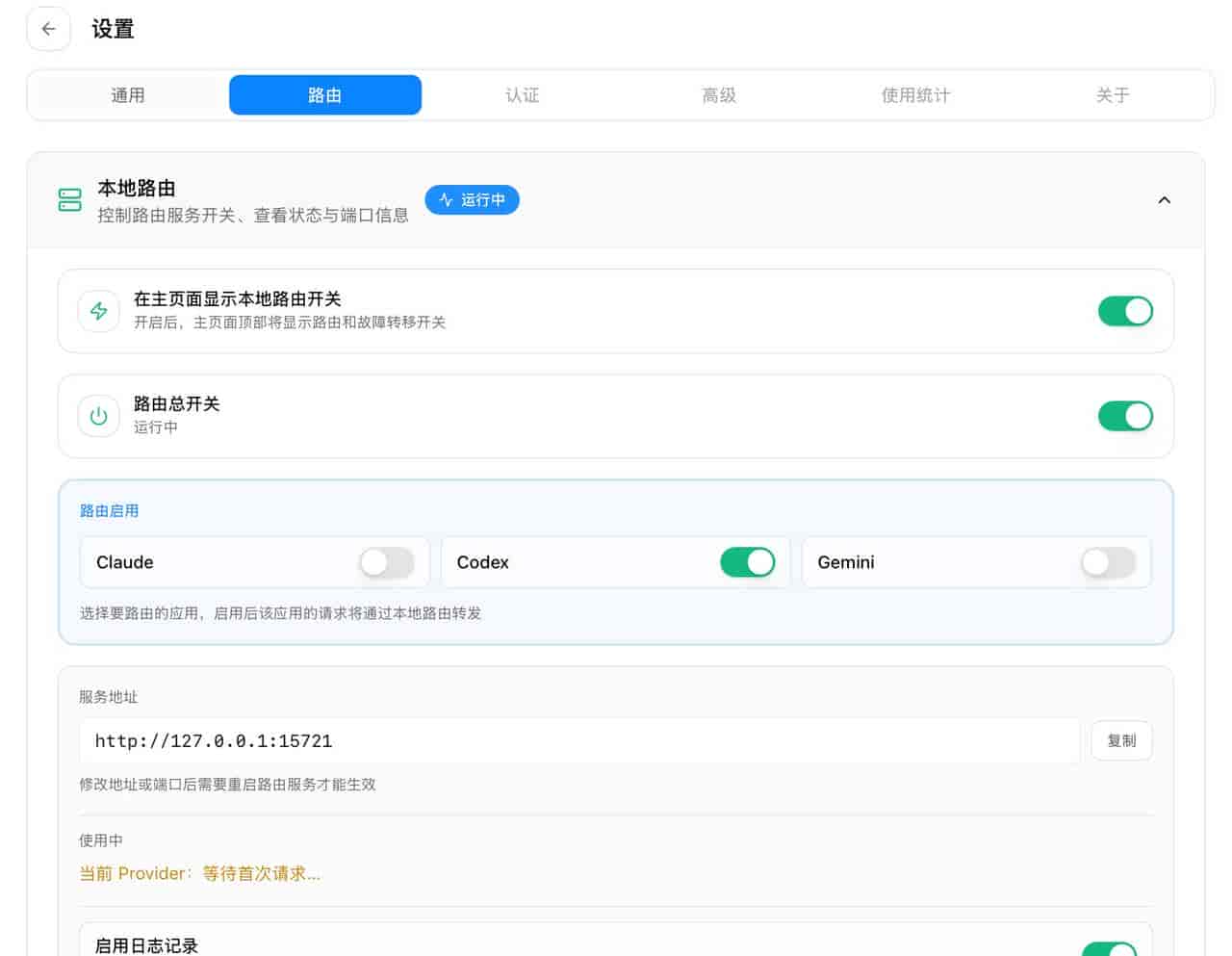This screenshot has height=956, width=1232.
Task: Click the 路由总开关 title text
Action: click(x=176, y=403)
